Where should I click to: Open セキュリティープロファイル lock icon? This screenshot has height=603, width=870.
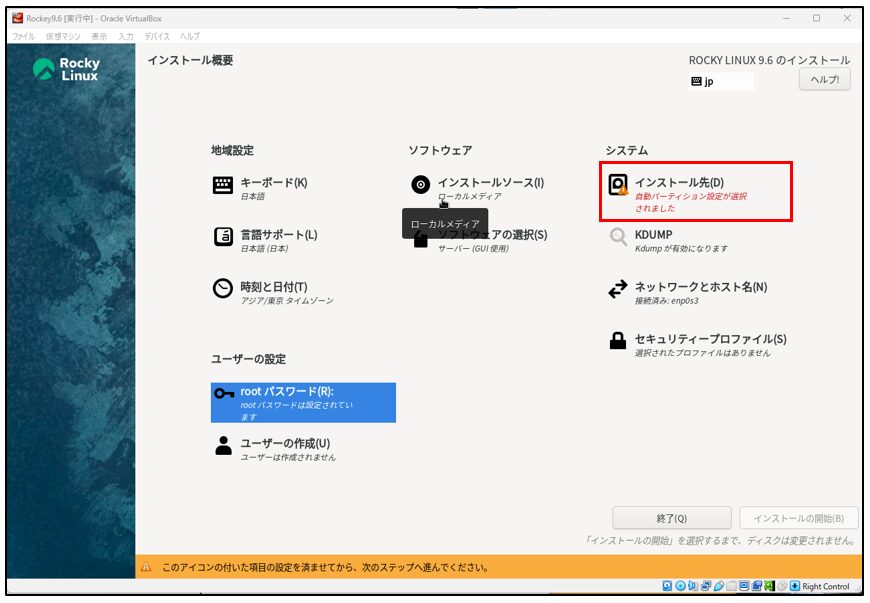[x=618, y=341]
